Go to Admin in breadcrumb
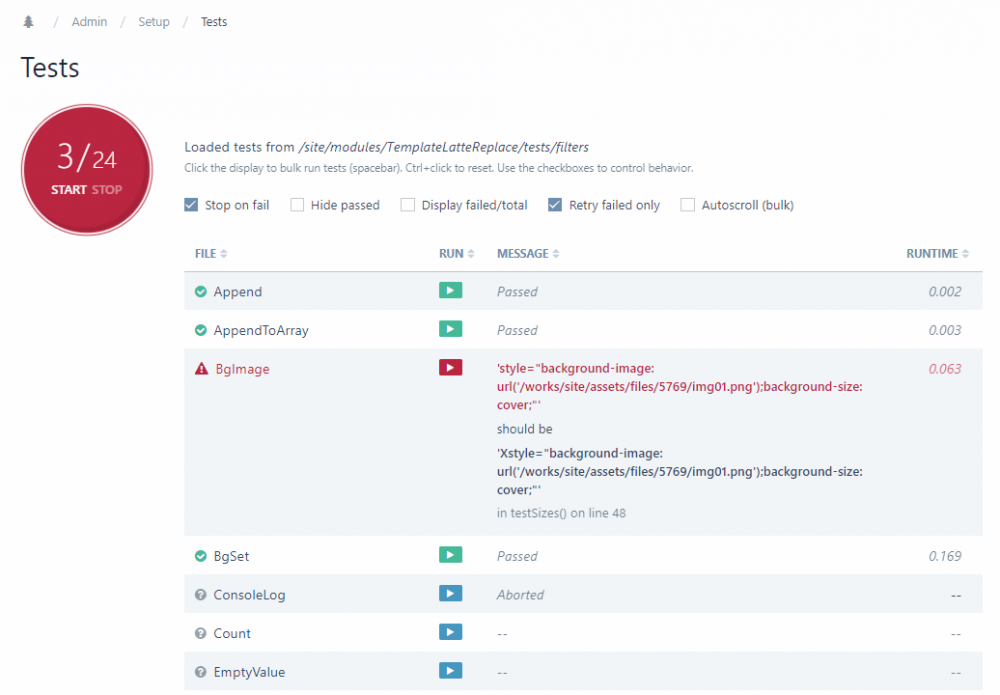The image size is (1000, 695). click(89, 22)
